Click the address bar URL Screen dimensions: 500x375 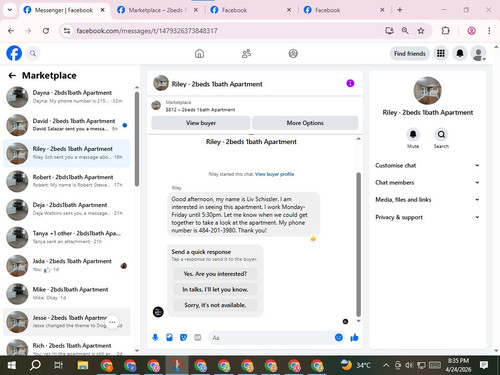[147, 31]
